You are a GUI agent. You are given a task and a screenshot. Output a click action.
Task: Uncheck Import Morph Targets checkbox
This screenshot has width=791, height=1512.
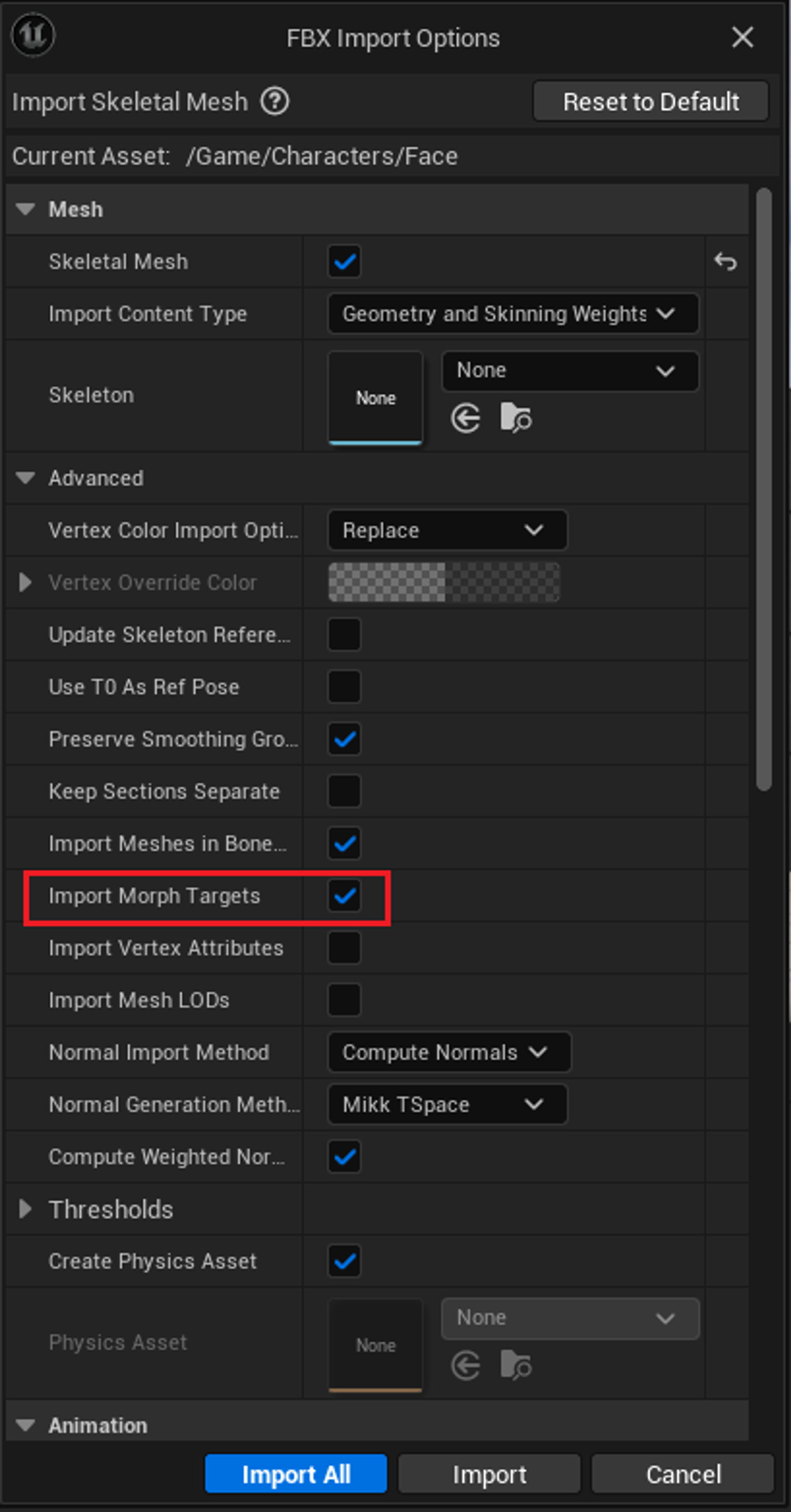point(344,896)
